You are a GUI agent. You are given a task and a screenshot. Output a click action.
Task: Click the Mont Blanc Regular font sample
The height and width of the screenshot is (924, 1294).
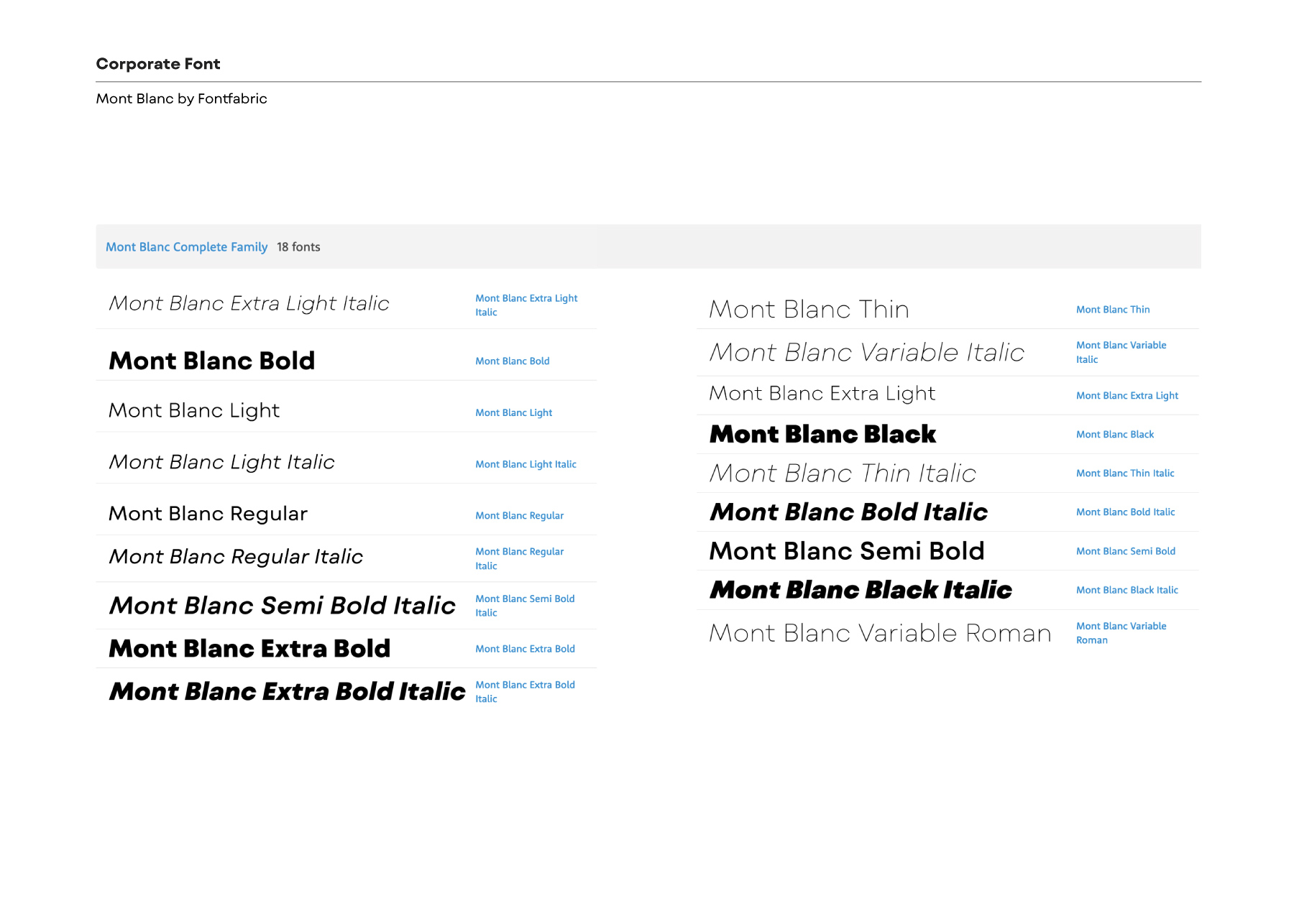(208, 514)
